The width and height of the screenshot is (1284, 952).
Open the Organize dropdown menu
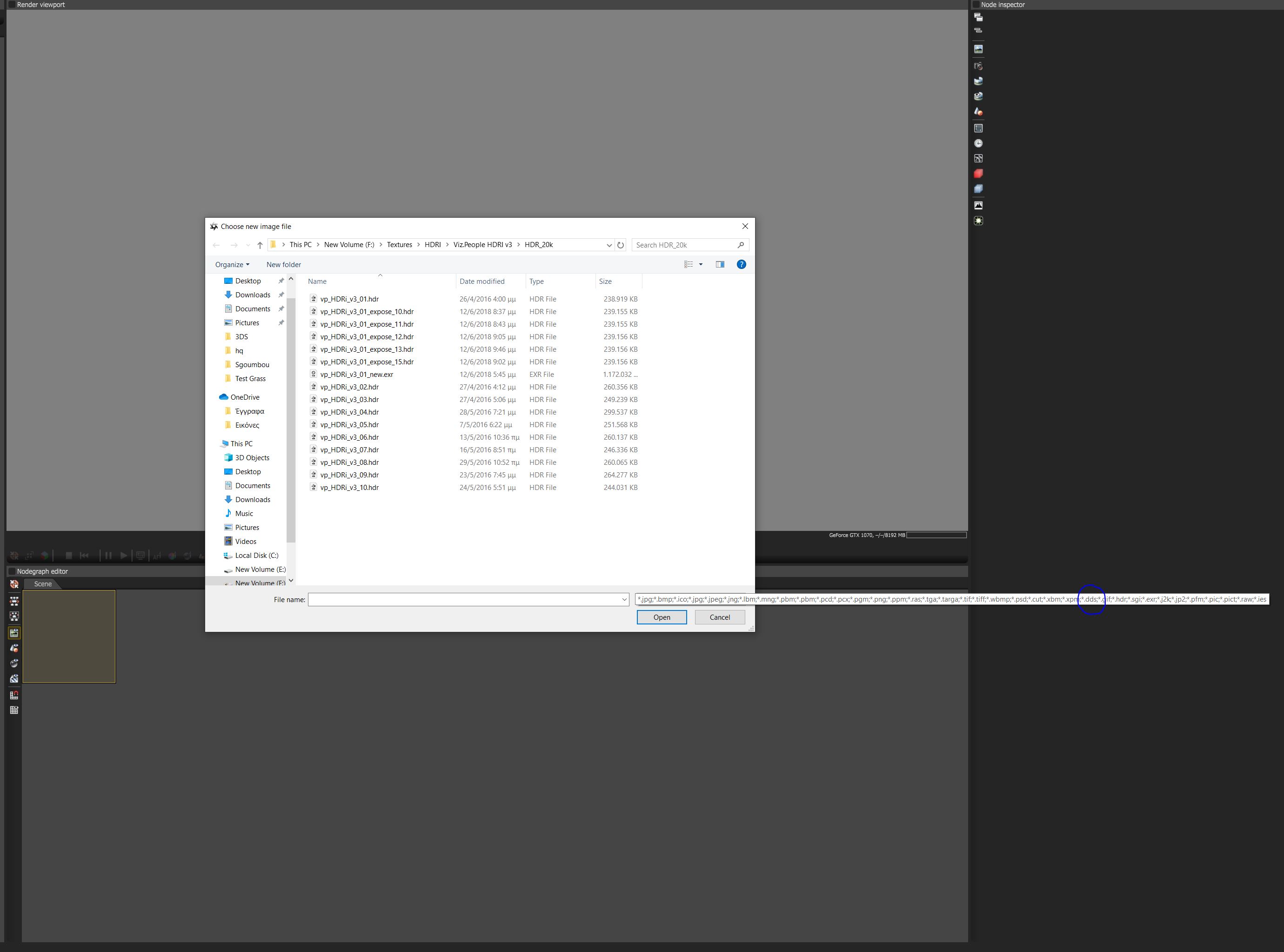pyautogui.click(x=232, y=264)
